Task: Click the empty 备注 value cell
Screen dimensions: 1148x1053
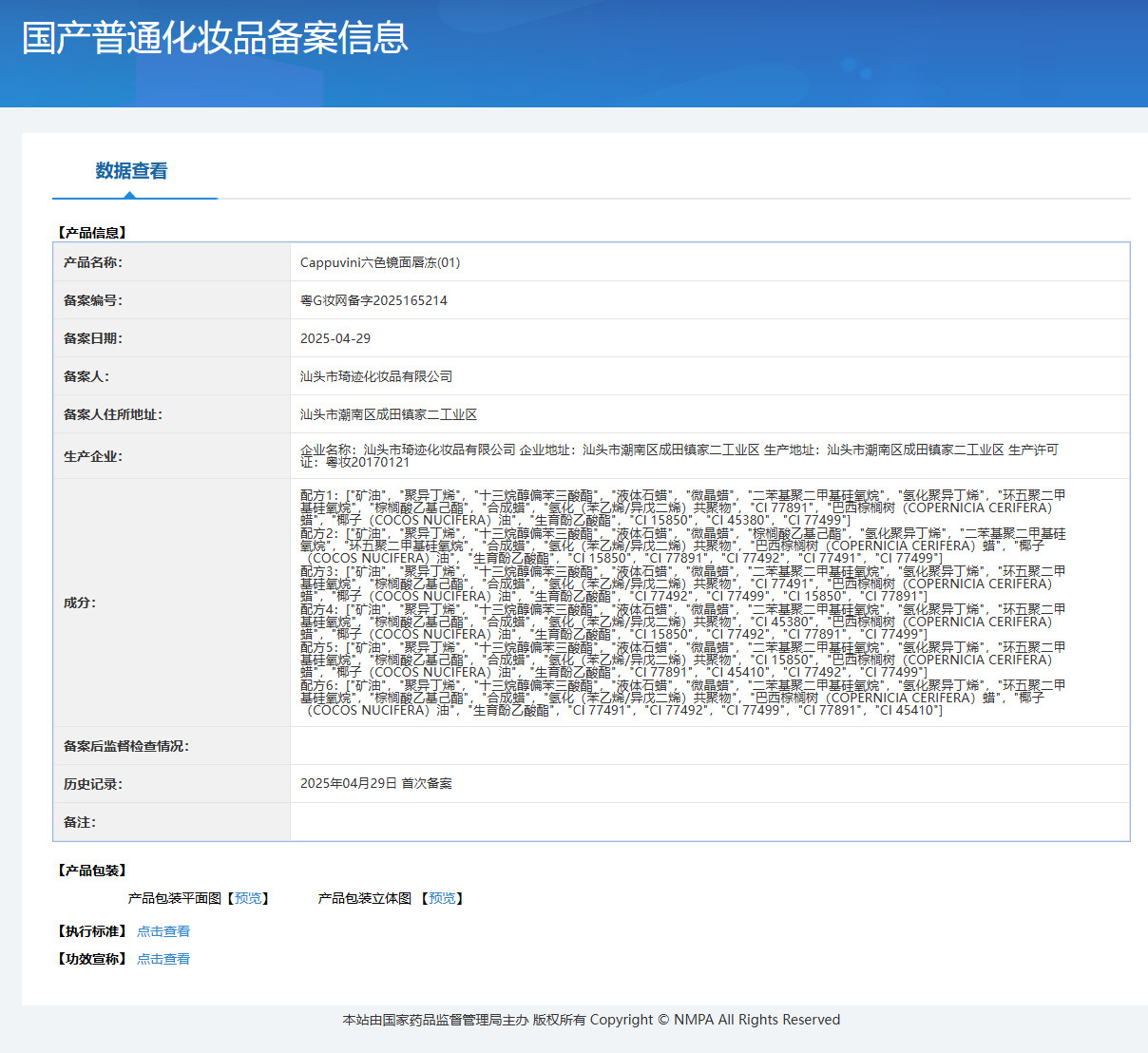Action: [x=710, y=822]
